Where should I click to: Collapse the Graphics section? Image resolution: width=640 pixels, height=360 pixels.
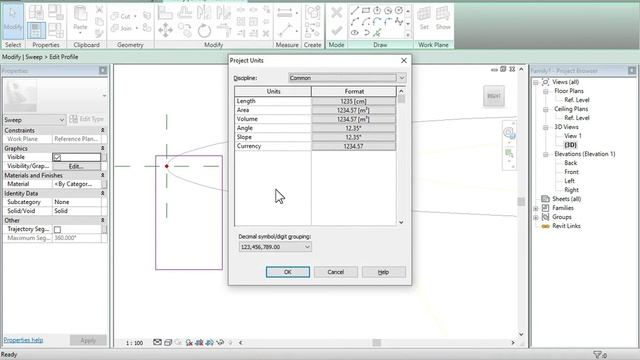pos(102,148)
